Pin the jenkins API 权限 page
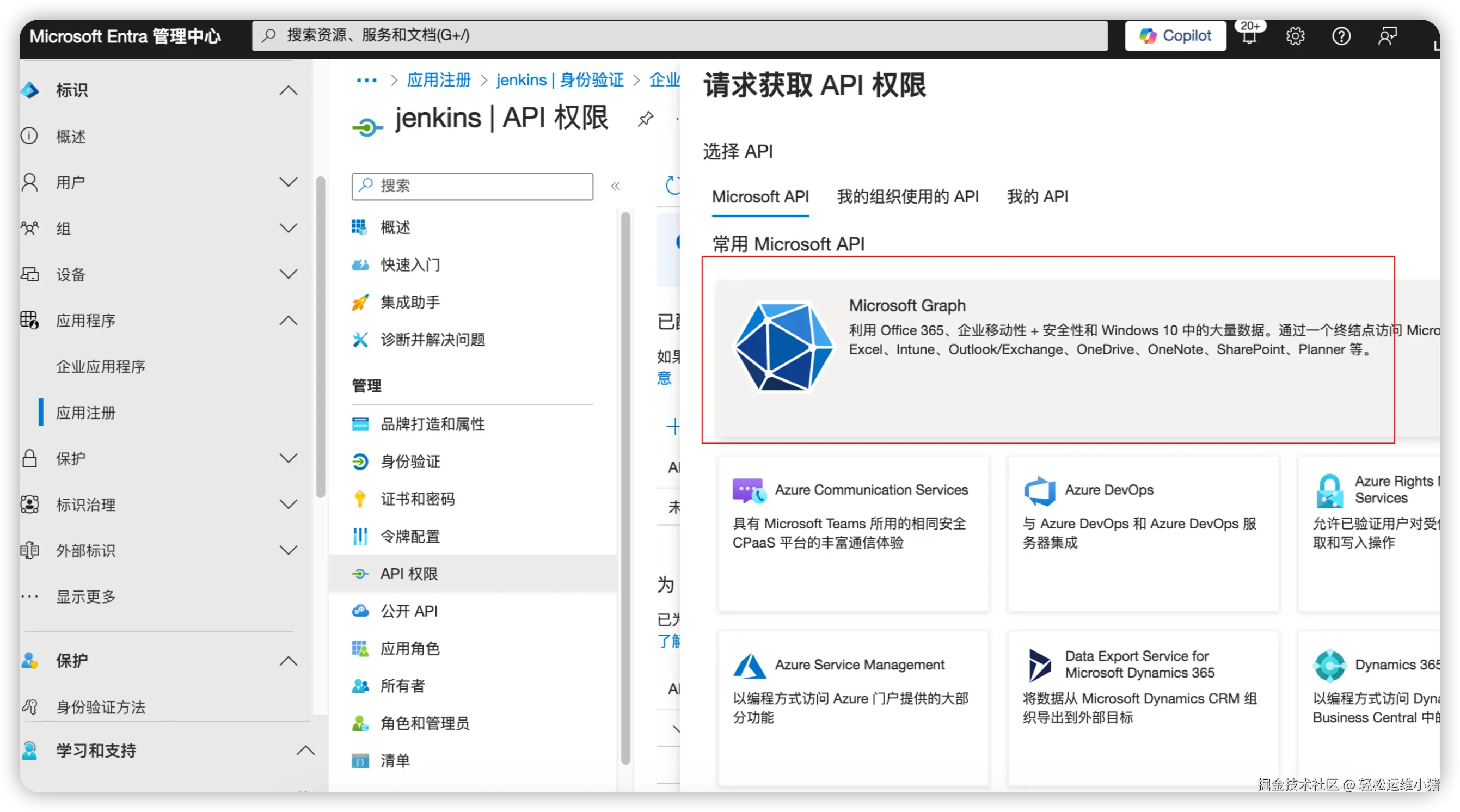Image resolution: width=1460 pixels, height=812 pixels. coord(645,119)
